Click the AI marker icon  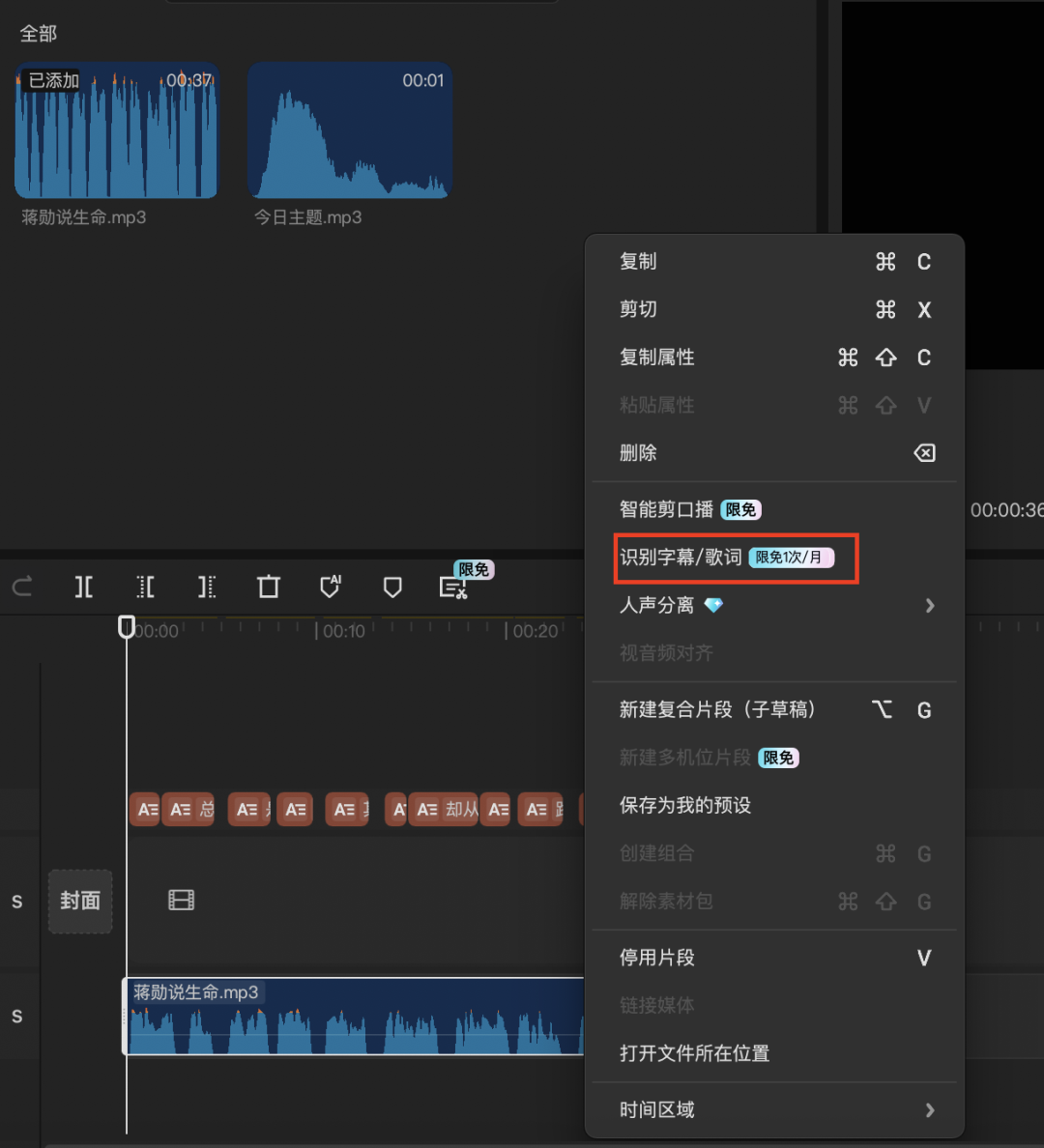pyautogui.click(x=330, y=587)
